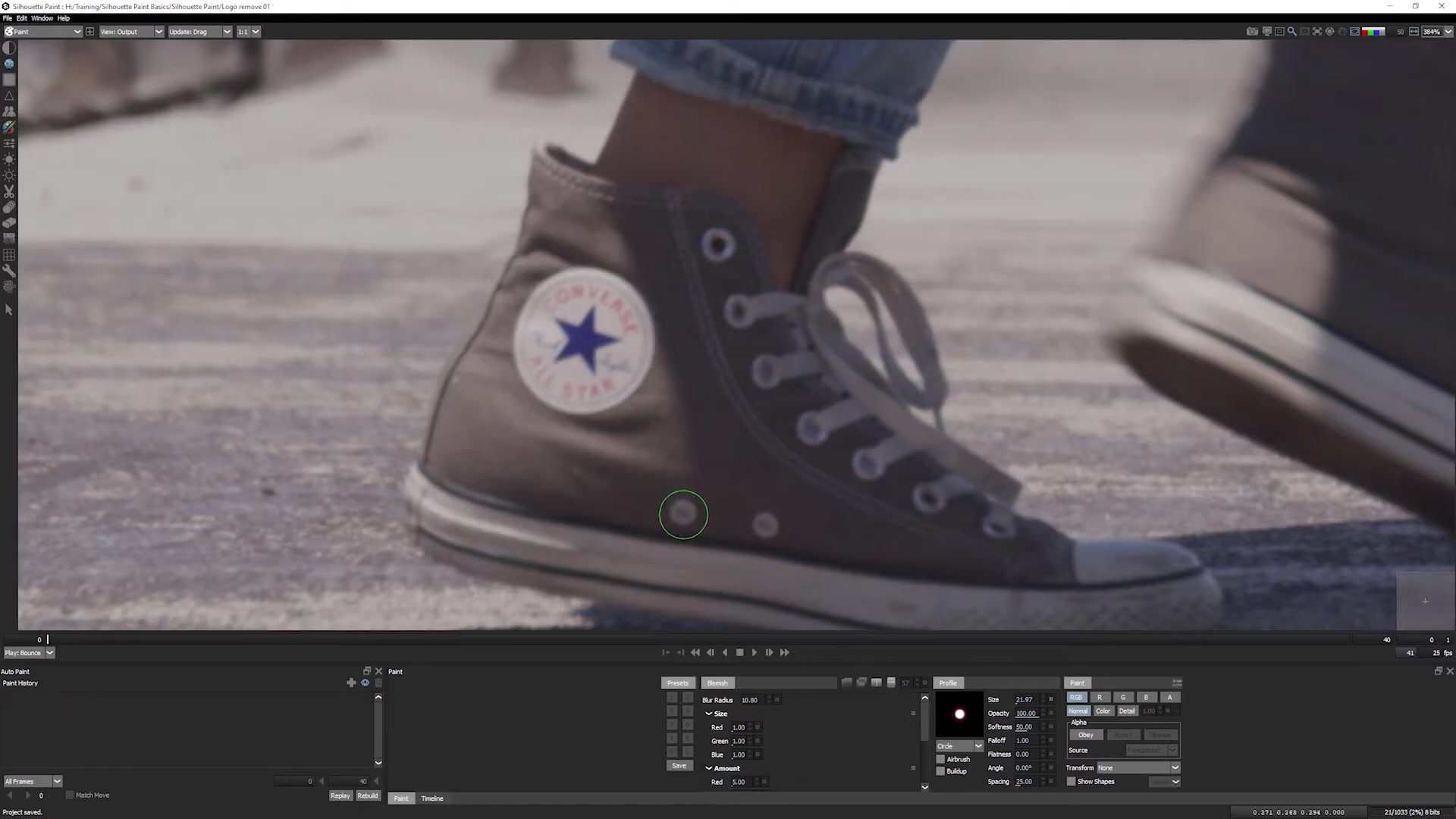Click the camera snapshot icon
This screenshot has height=819, width=1456.
click(1252, 32)
